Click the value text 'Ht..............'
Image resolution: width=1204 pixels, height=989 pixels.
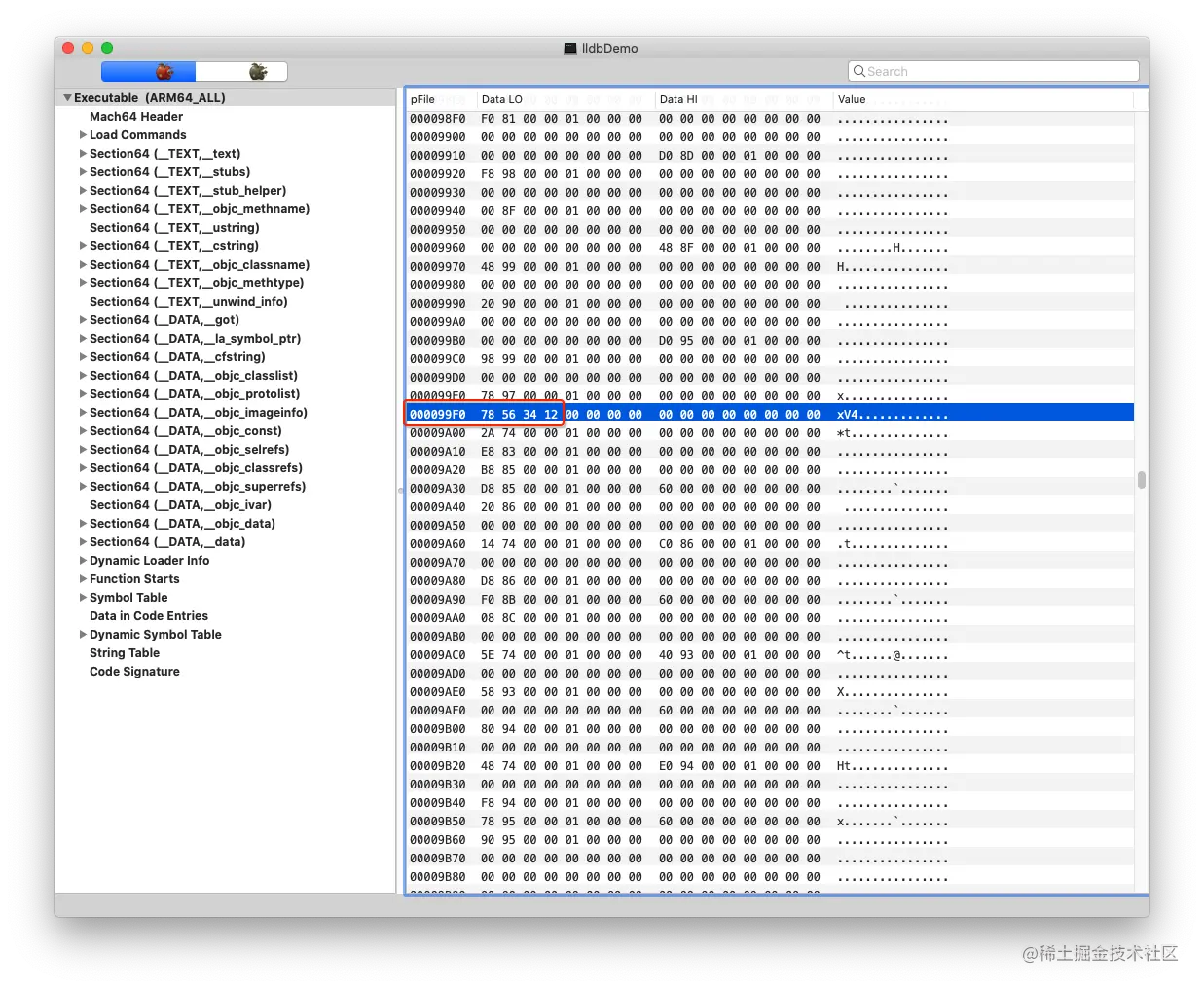coord(893,766)
